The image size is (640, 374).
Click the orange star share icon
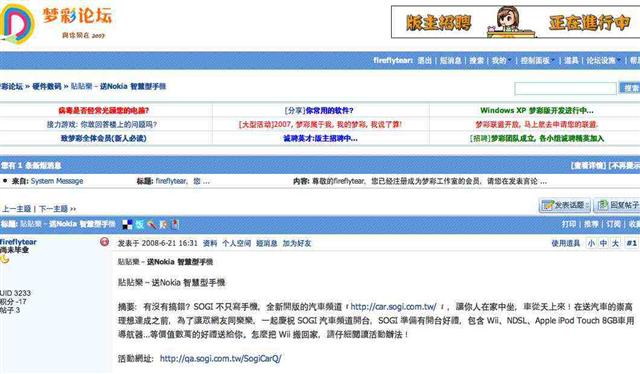click(x=164, y=224)
